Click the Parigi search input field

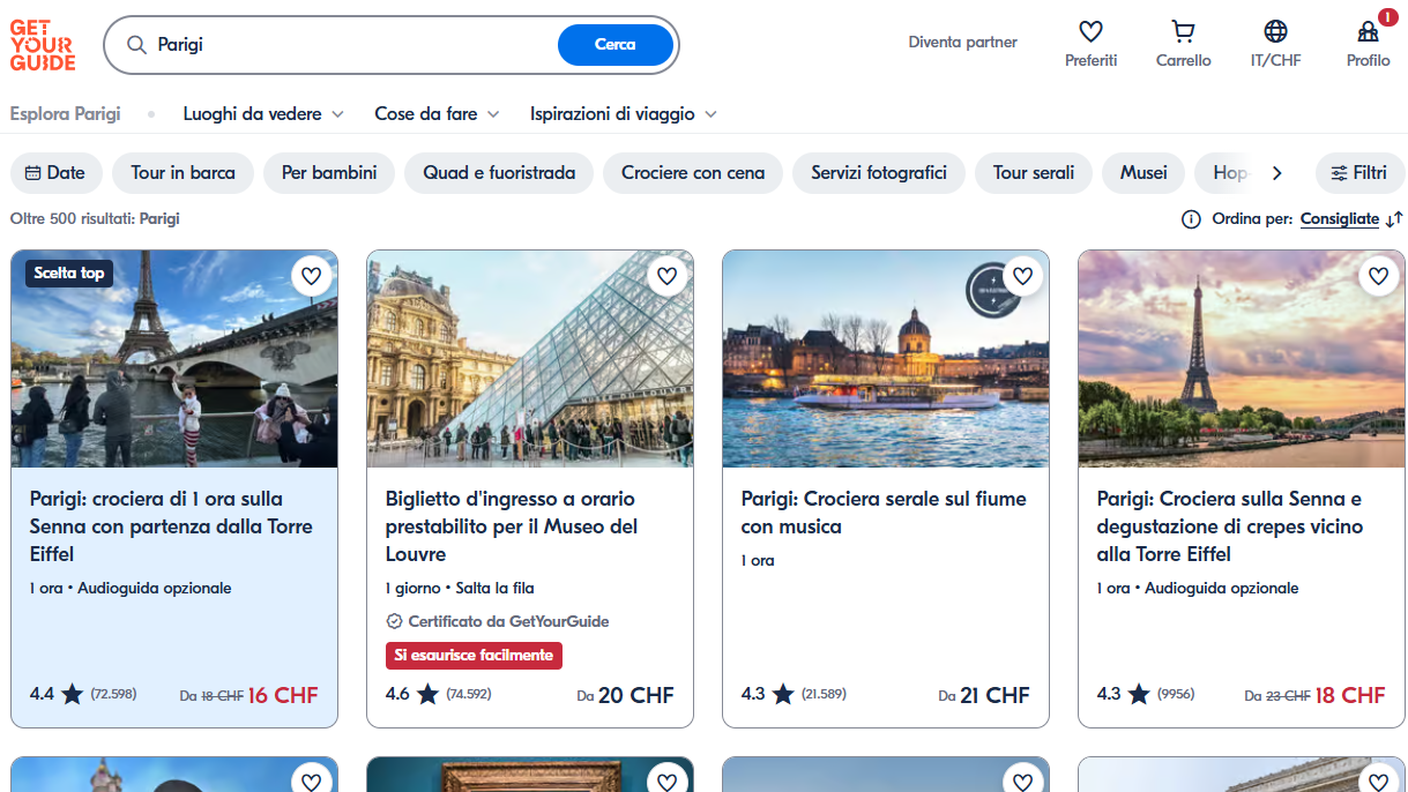(x=350, y=45)
